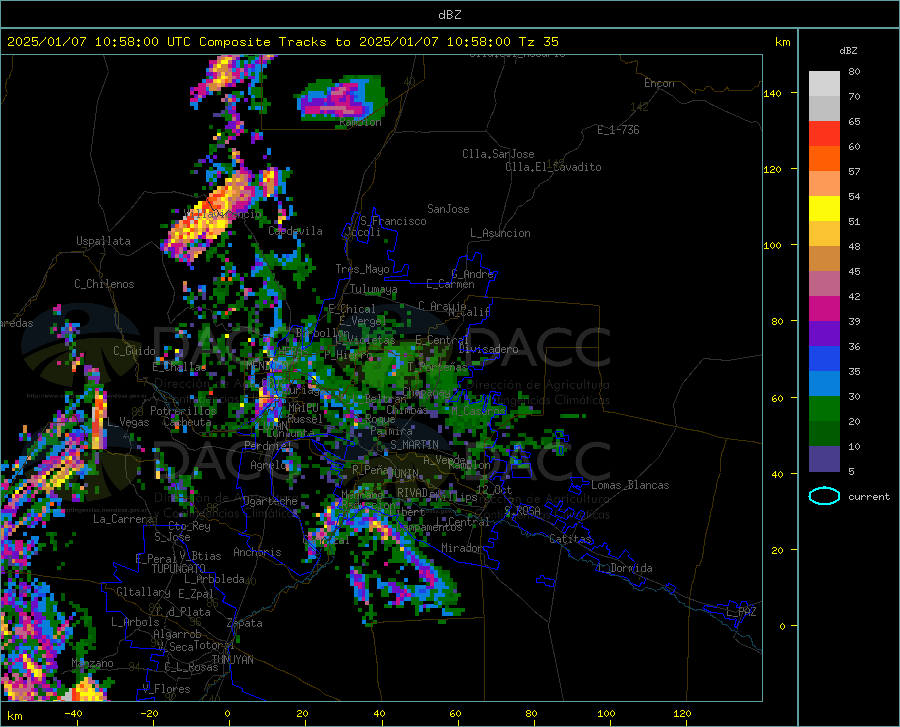Click the cyan current-track ellipse icon
The image size is (900, 727).
click(824, 496)
